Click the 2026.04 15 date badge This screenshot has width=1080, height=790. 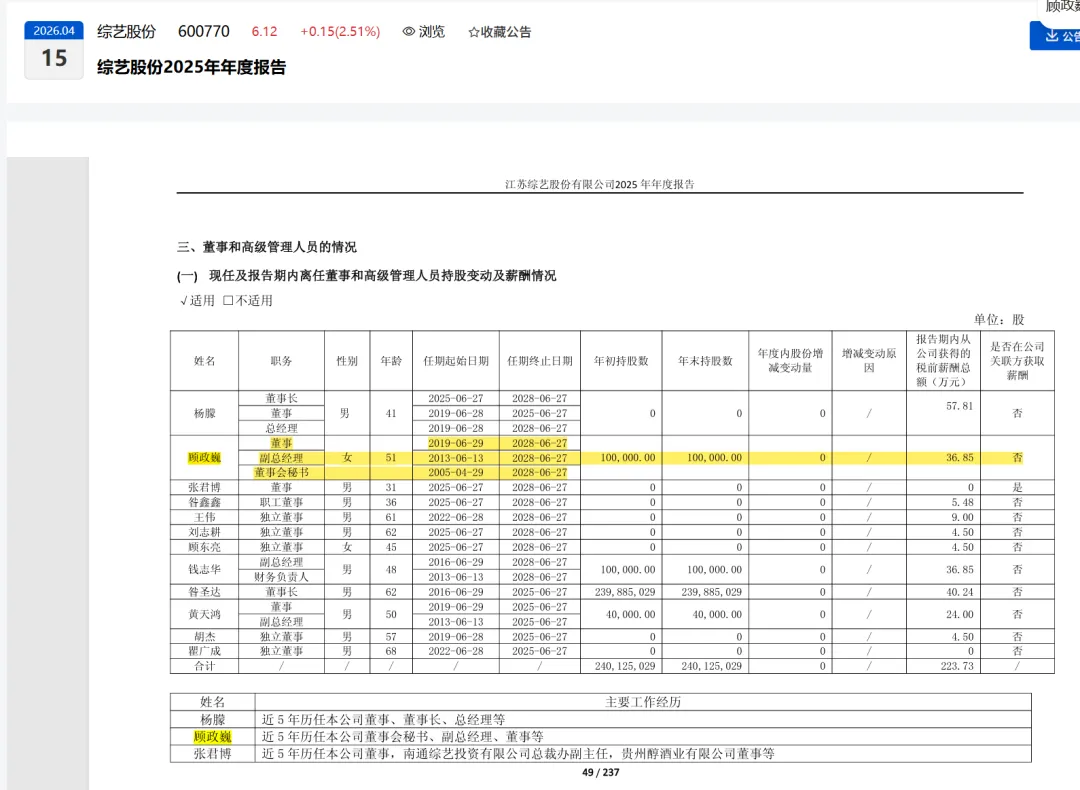coord(54,50)
